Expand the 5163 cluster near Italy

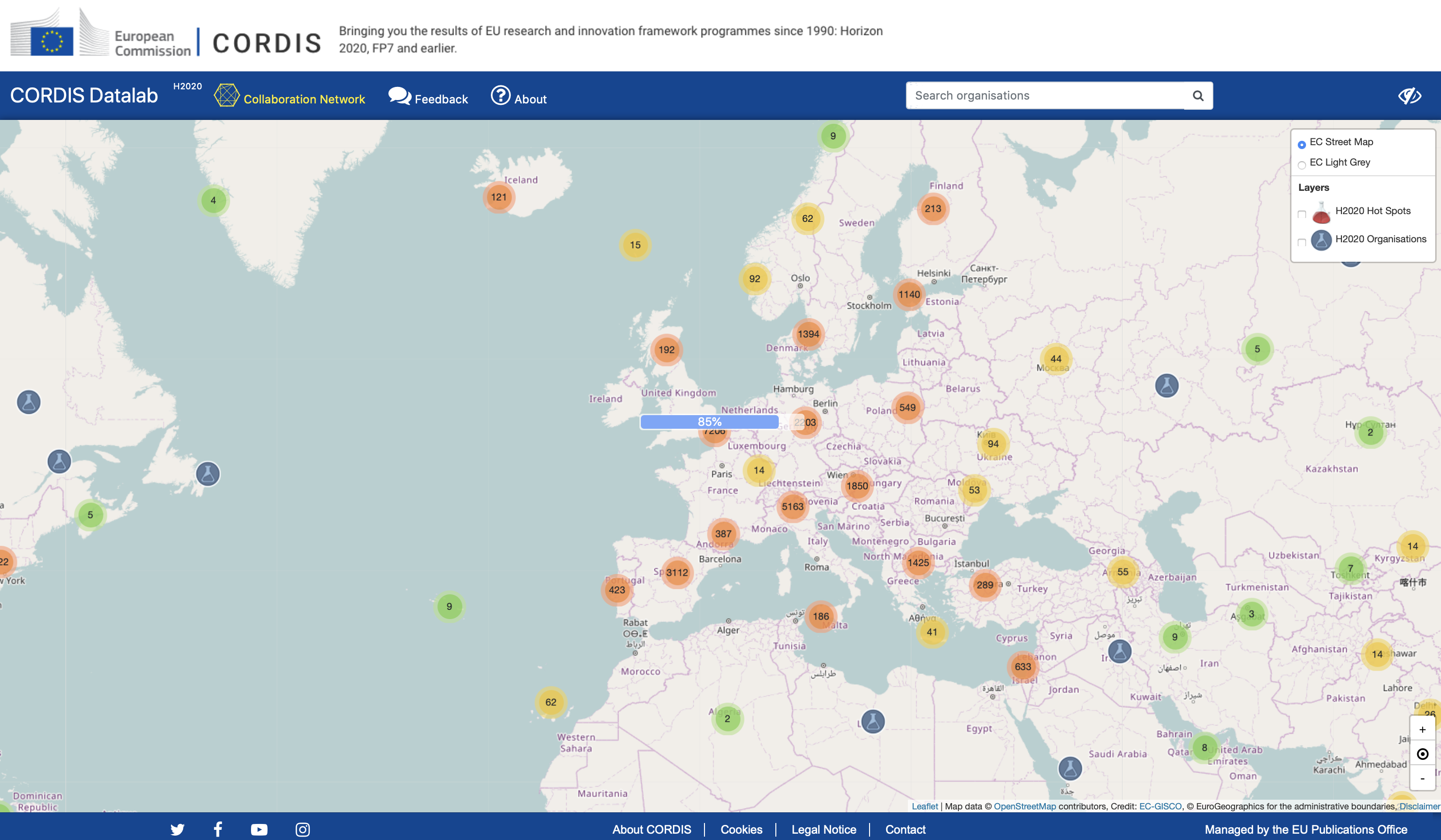point(792,506)
